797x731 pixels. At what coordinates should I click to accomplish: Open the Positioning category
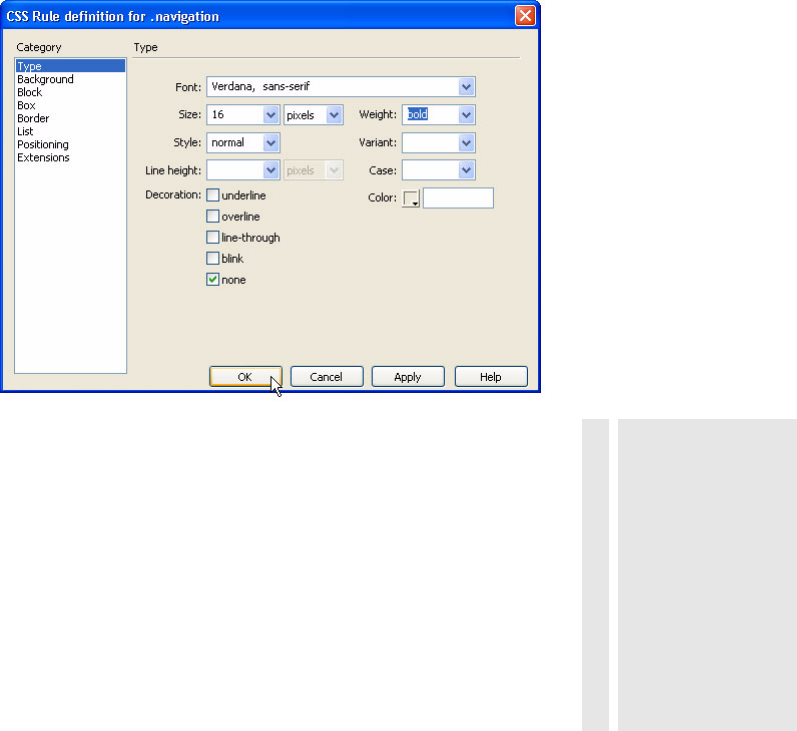click(43, 145)
